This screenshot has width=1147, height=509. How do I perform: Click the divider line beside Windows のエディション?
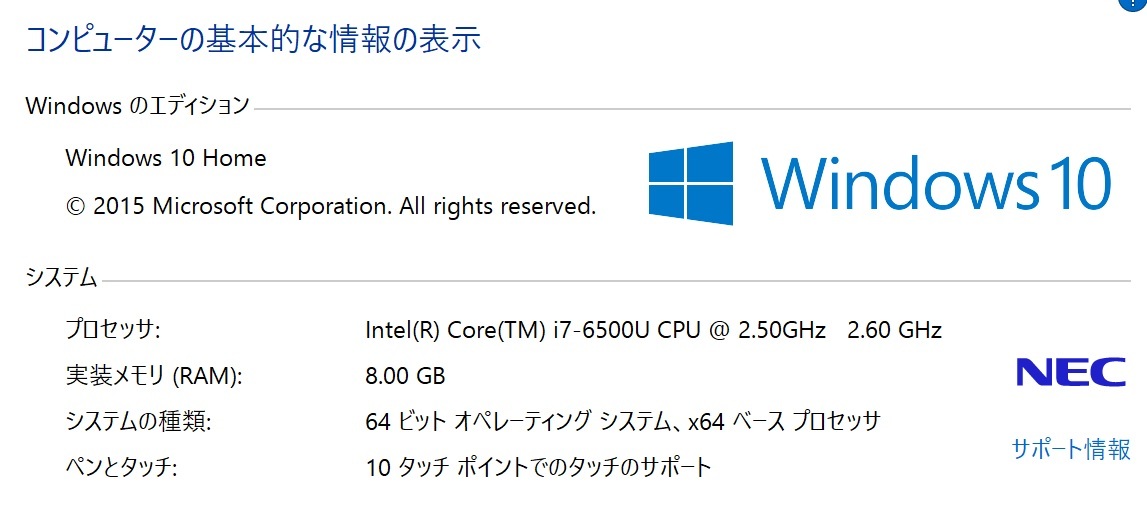click(691, 110)
